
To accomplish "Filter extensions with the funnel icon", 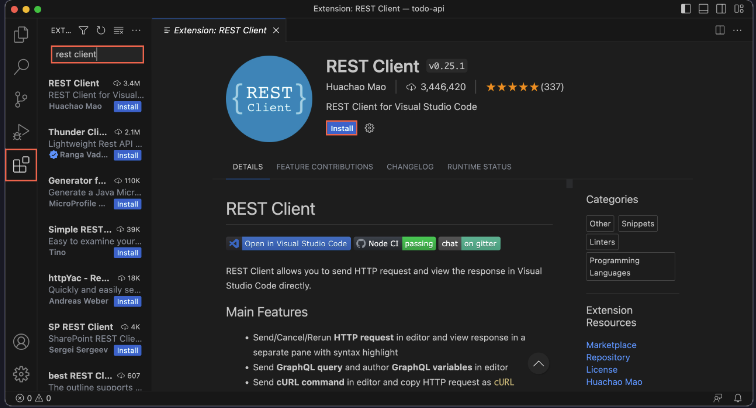I will pos(83,30).
